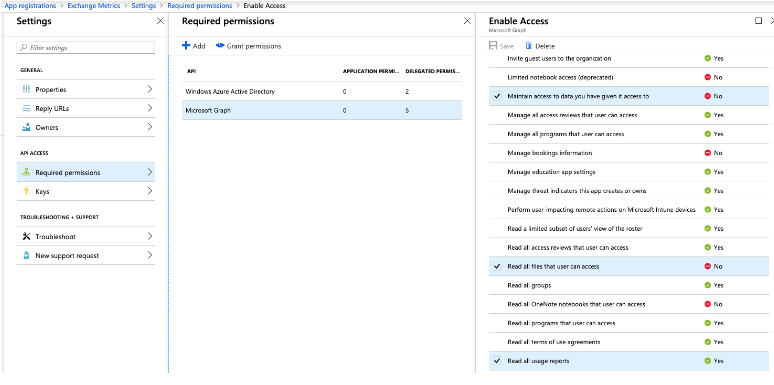Open Keys settings item

click(86, 191)
